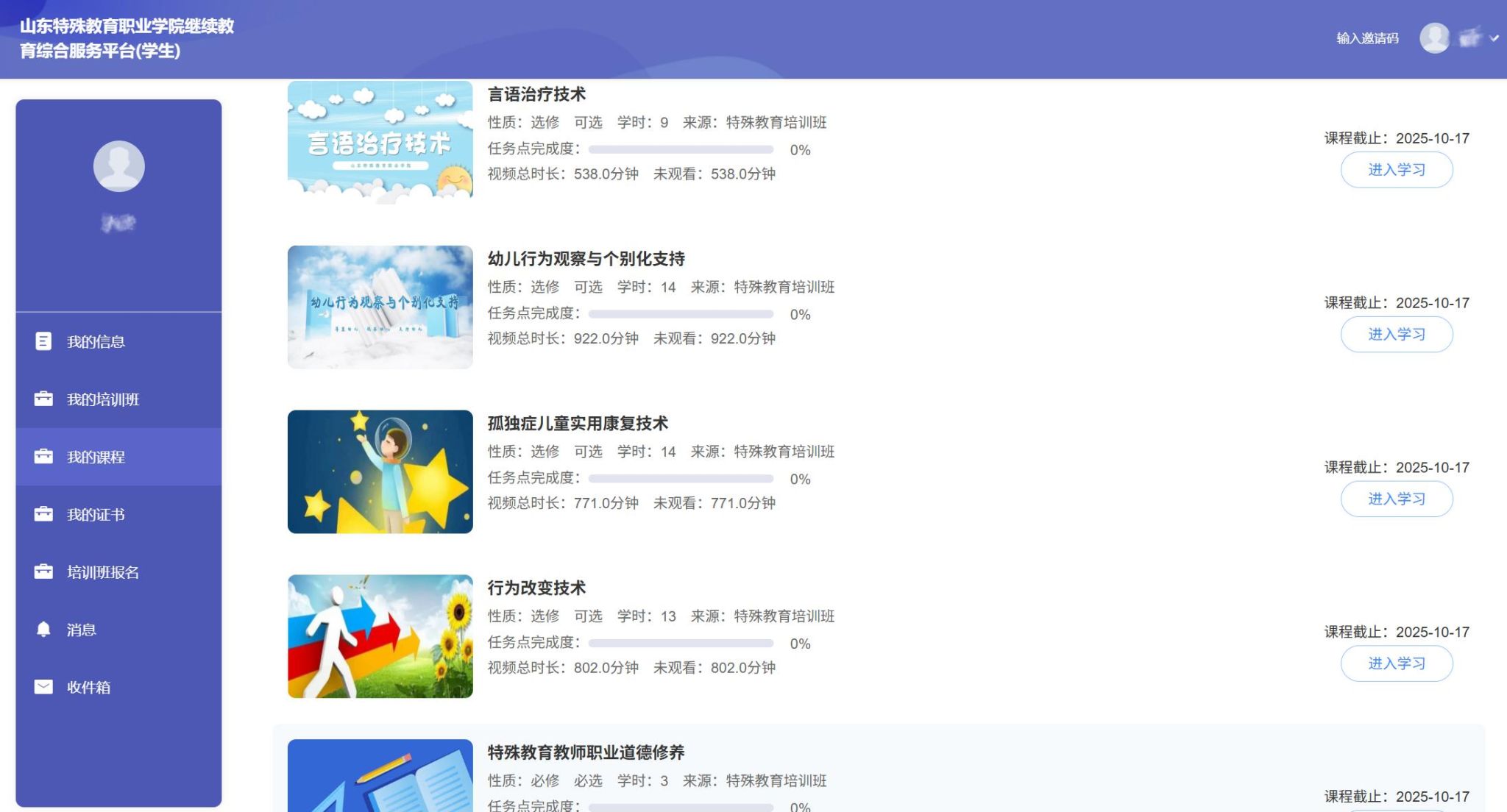1507x812 pixels.
Task: Open the 输入邀请码 link
Action: [x=1367, y=38]
